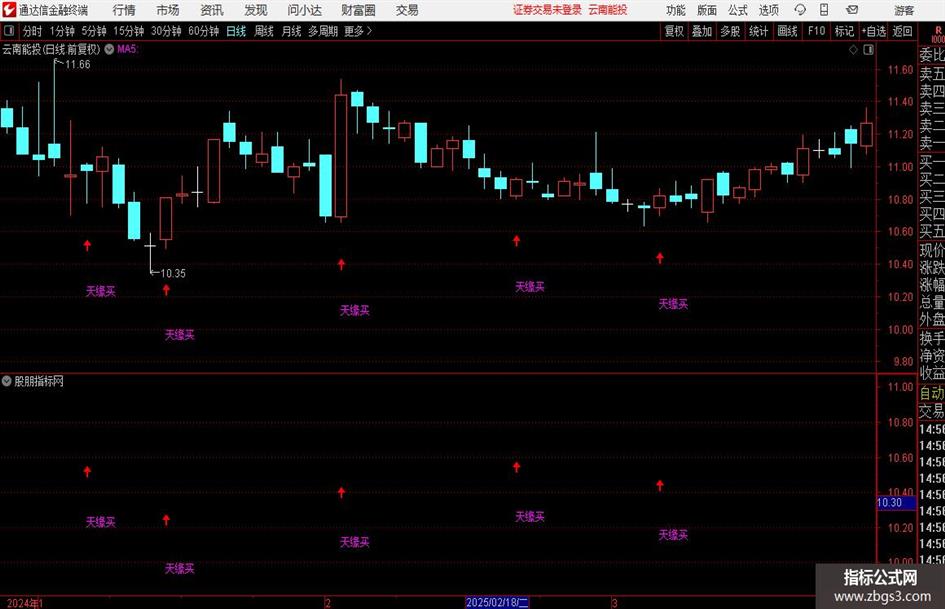Switch to 15分钟 period tab
The height and width of the screenshot is (609, 945).
tap(128, 31)
